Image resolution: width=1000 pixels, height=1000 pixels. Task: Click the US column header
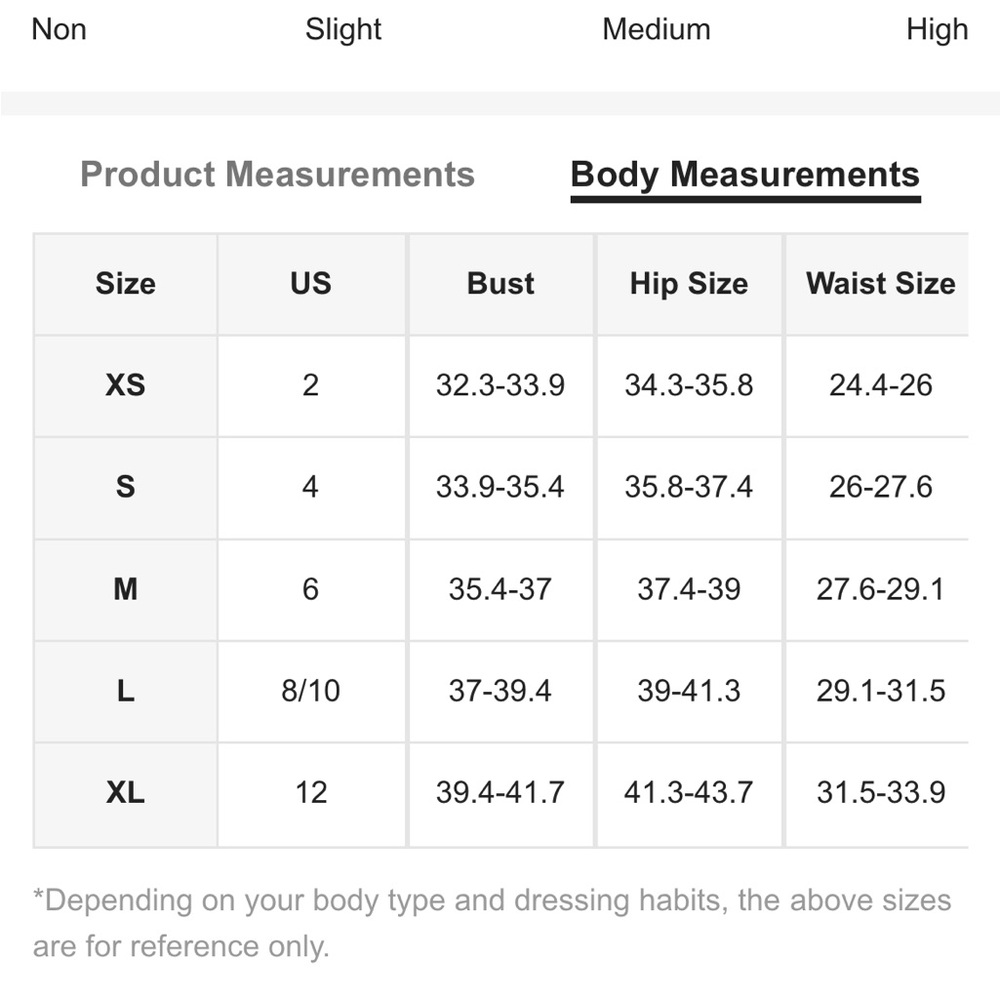click(x=311, y=283)
